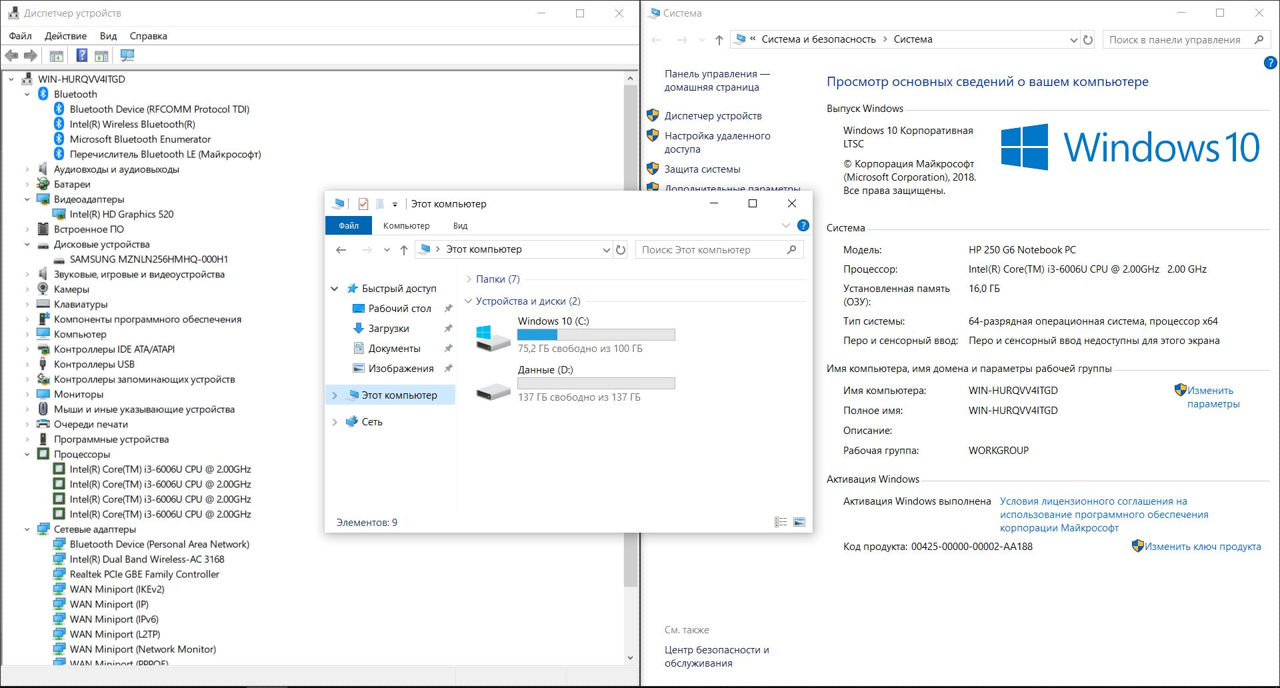Screen dimensions: 1280x688
Task: Click the Данные (D:) capacity bar
Action: tap(596, 383)
